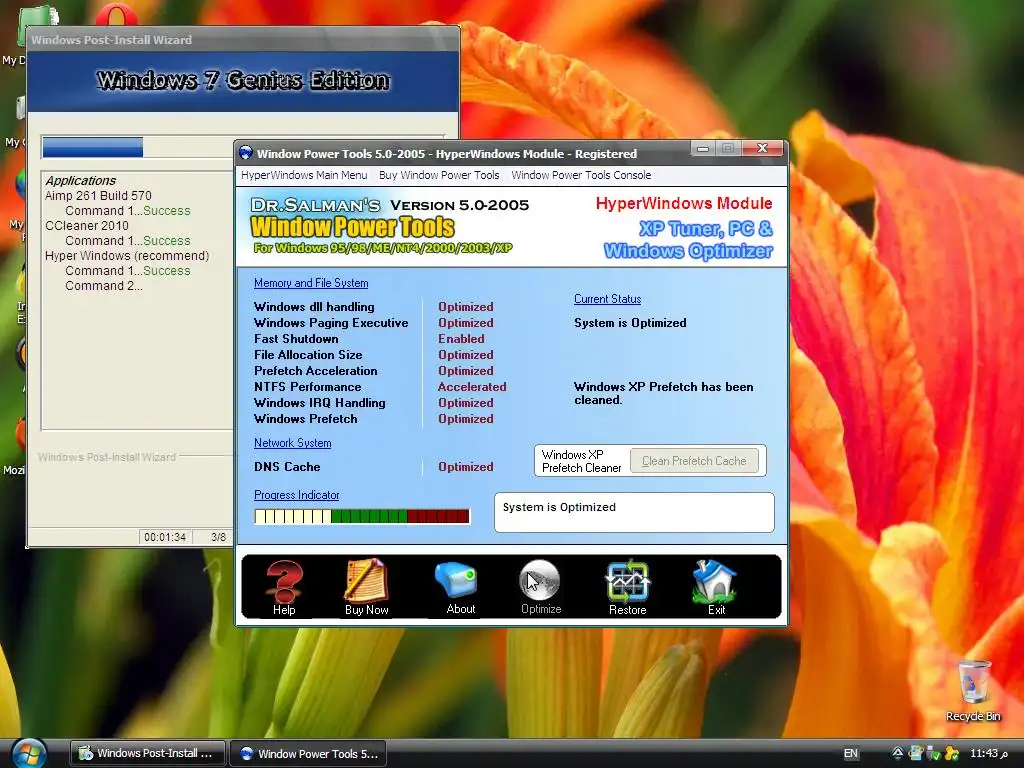Click the USB safely remove tray icon
Screen dimensions: 1024x768
click(x=934, y=754)
